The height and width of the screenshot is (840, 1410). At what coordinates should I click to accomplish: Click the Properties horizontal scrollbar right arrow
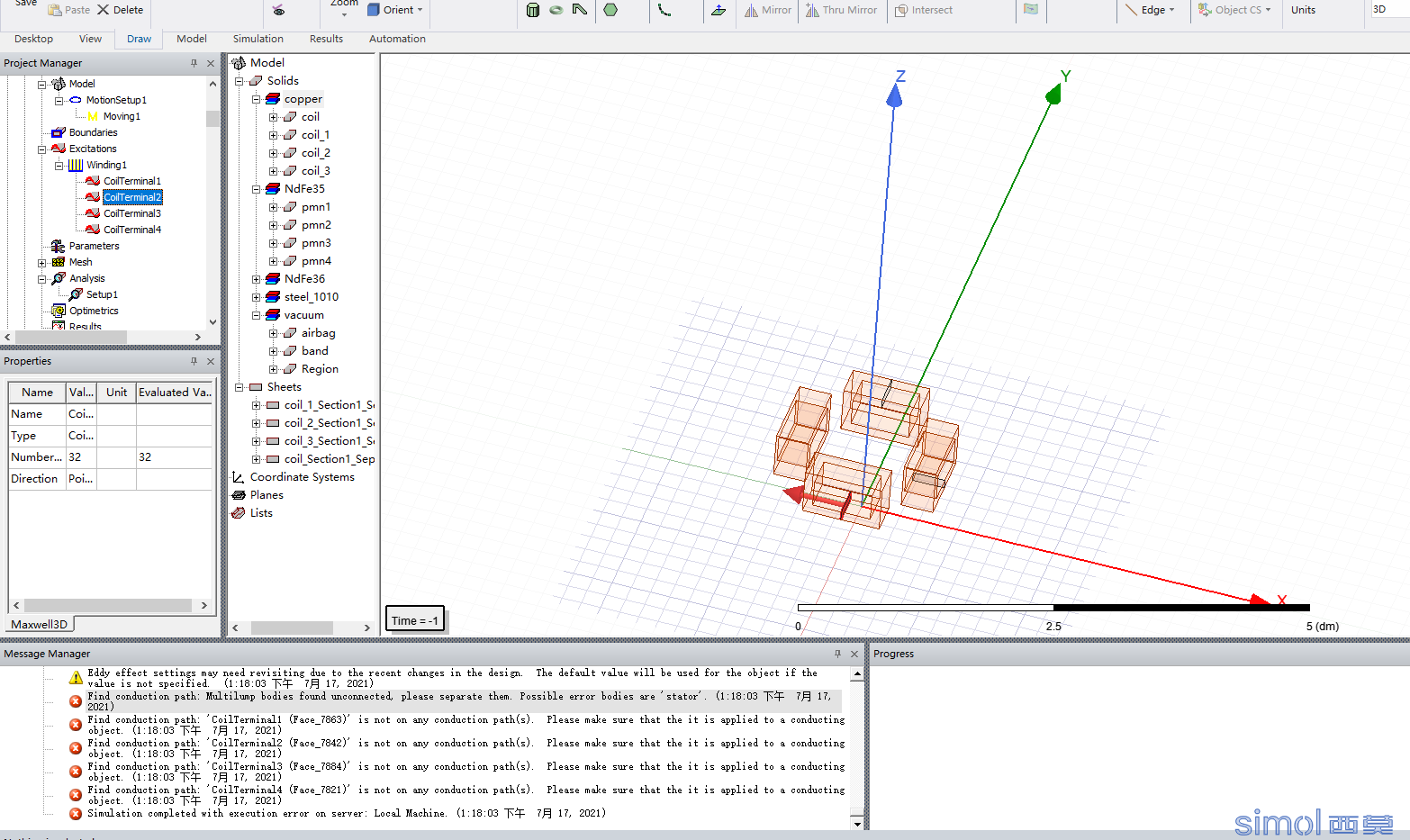[x=204, y=606]
